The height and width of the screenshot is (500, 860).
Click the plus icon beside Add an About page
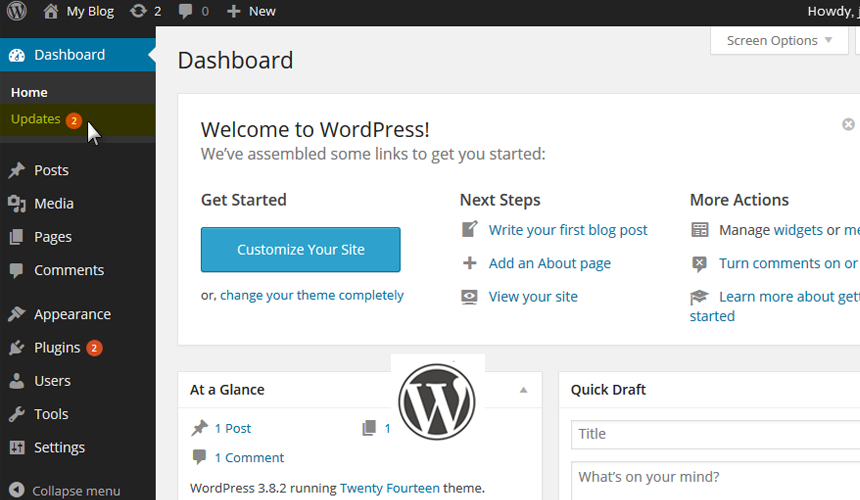click(469, 263)
